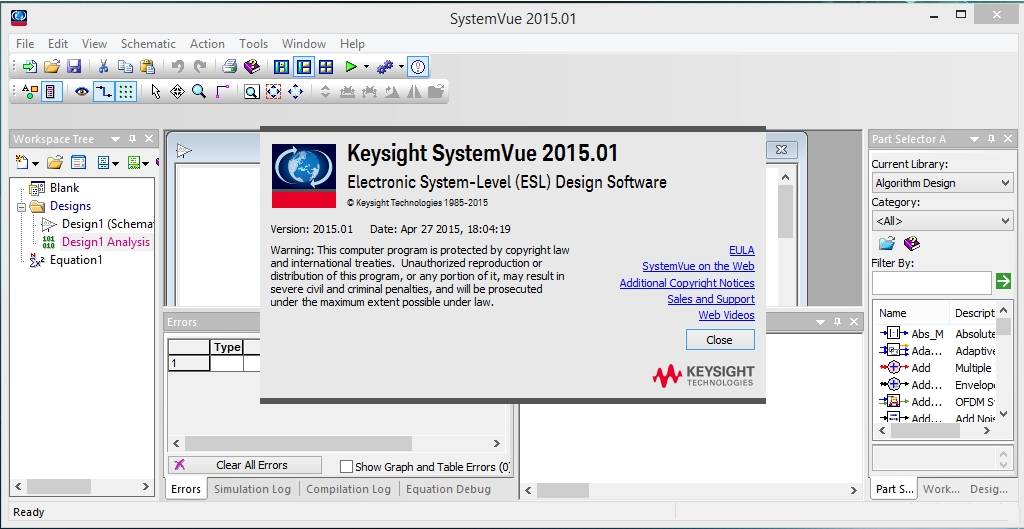Open the Tools menu

(253, 44)
